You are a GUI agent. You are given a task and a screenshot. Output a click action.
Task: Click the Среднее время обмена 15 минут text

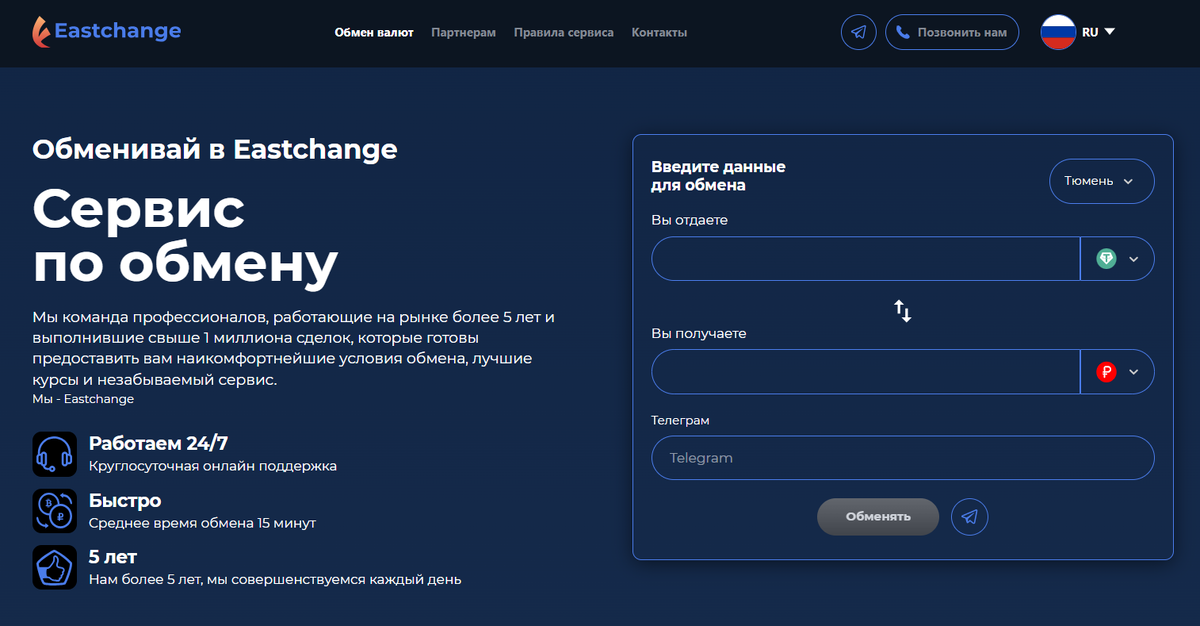pos(203,523)
